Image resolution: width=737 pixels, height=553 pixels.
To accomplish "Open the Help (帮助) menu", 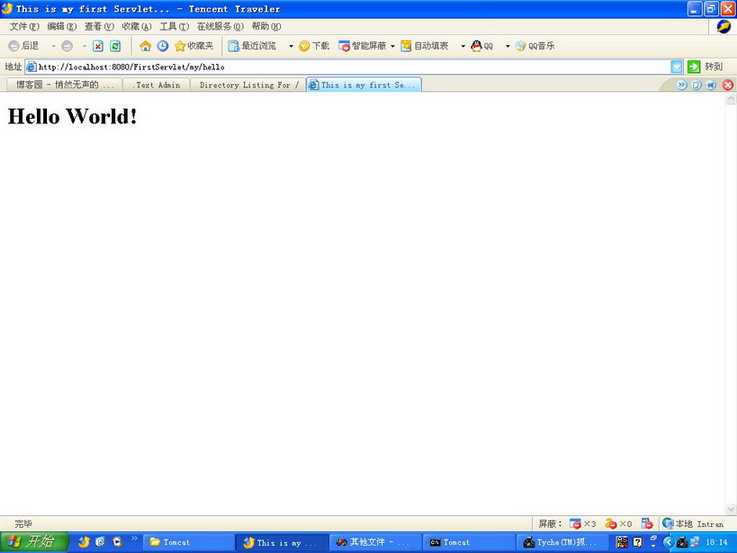I will point(266,26).
